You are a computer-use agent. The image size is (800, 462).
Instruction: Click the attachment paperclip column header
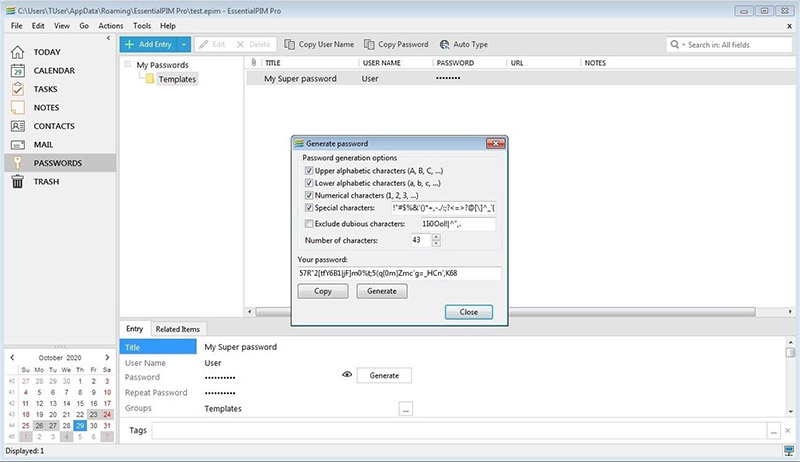[x=254, y=62]
